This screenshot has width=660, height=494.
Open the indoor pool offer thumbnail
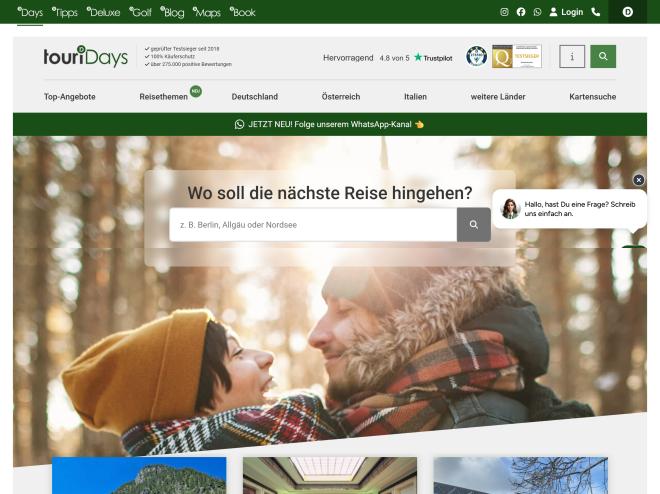click(x=330, y=475)
